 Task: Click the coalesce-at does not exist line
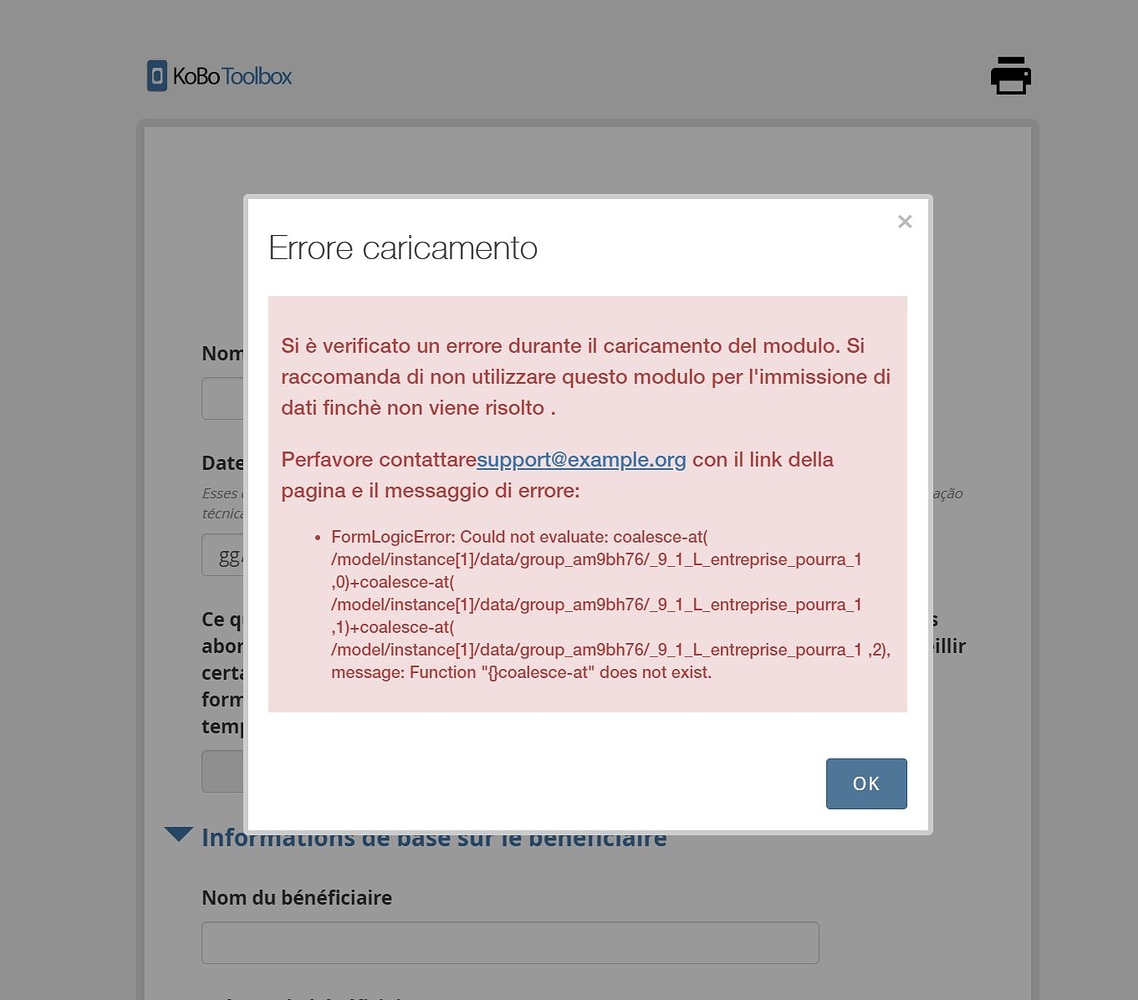click(x=521, y=672)
